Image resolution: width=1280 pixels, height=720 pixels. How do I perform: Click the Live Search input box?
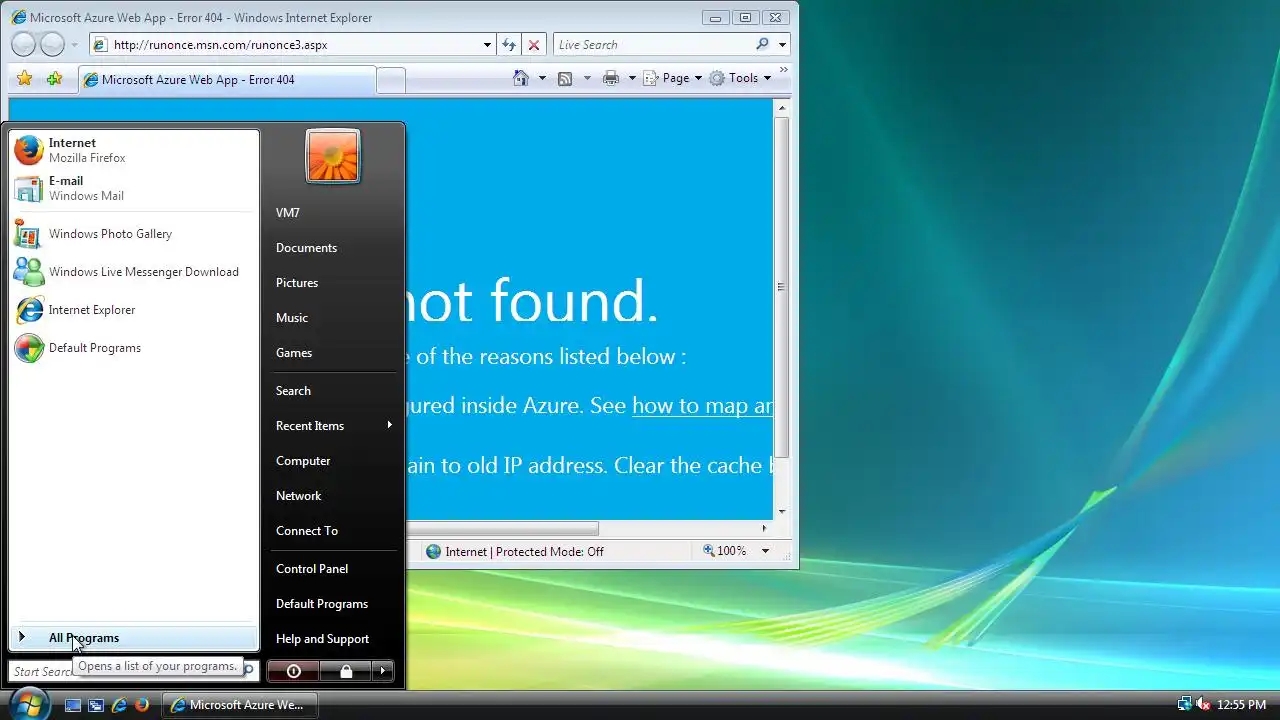(x=653, y=44)
